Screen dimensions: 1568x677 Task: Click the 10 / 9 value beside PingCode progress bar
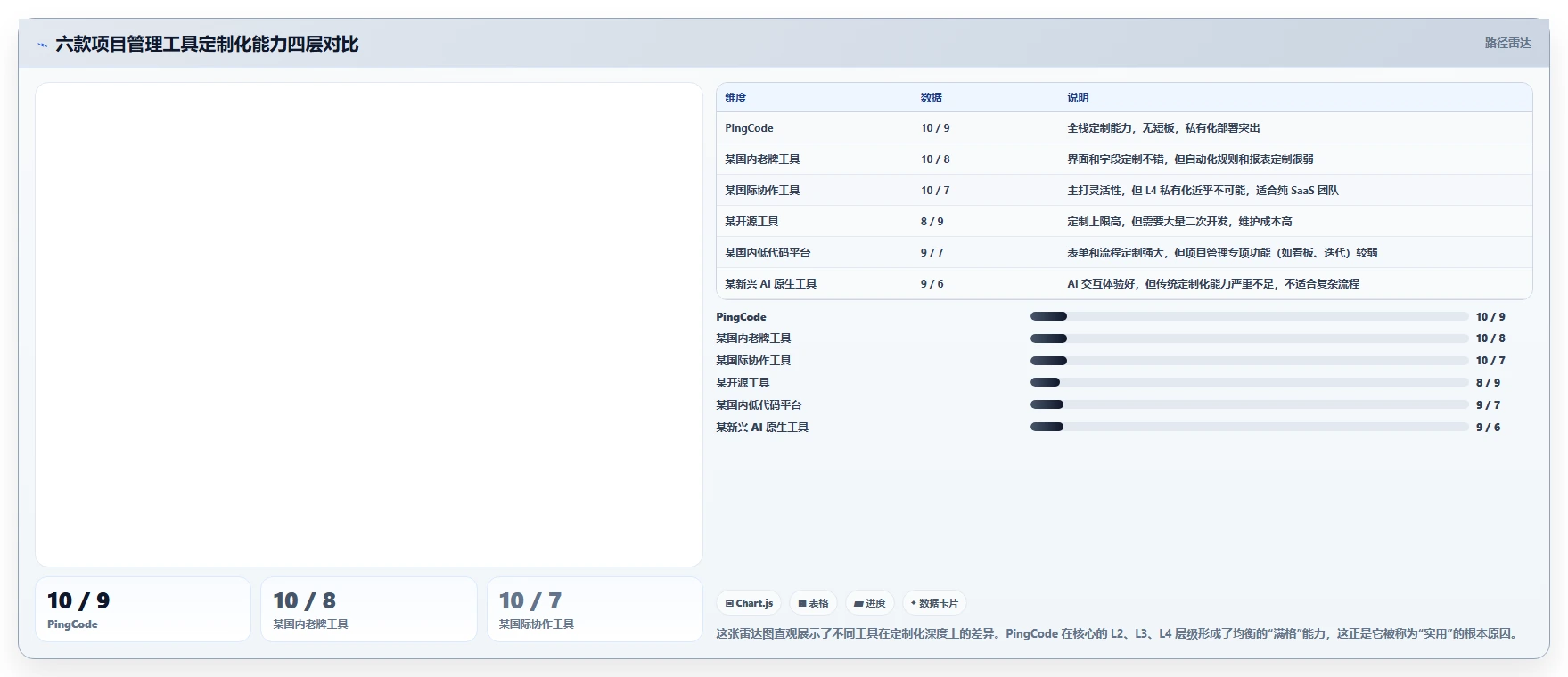click(1490, 317)
